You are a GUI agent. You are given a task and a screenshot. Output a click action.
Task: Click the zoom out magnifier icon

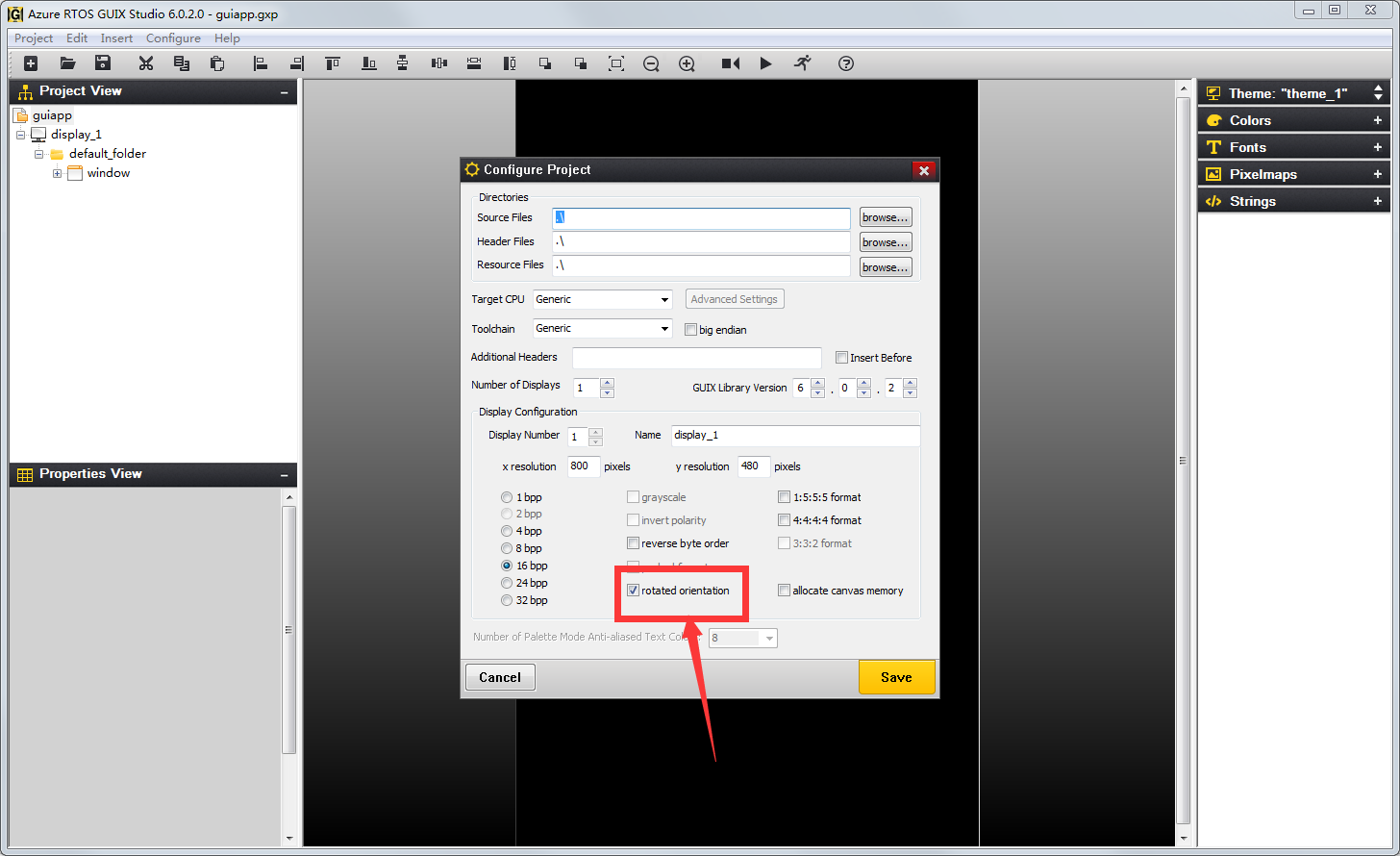point(651,63)
